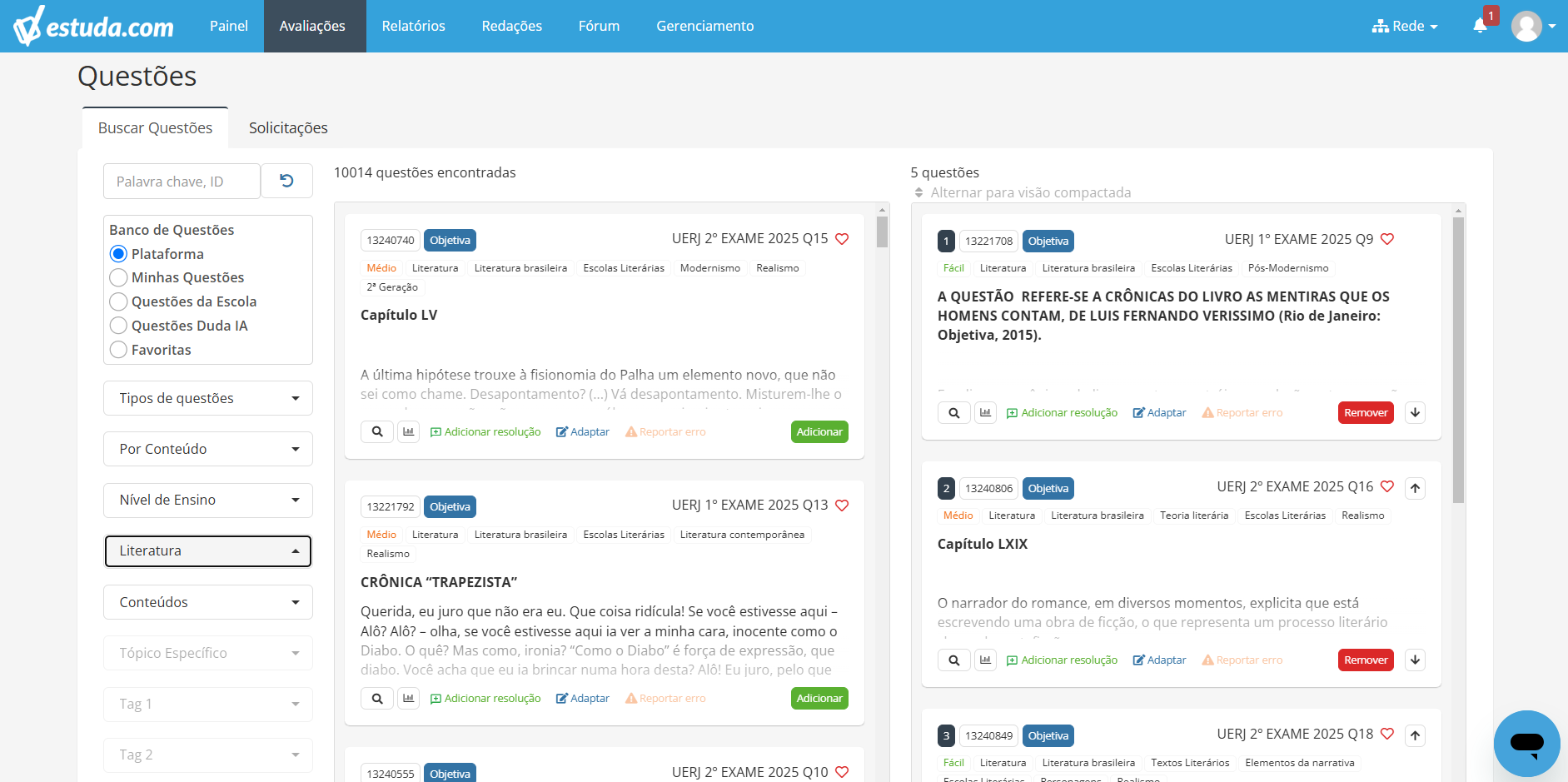
Task: Open the chat support bubble
Action: pos(1526,743)
